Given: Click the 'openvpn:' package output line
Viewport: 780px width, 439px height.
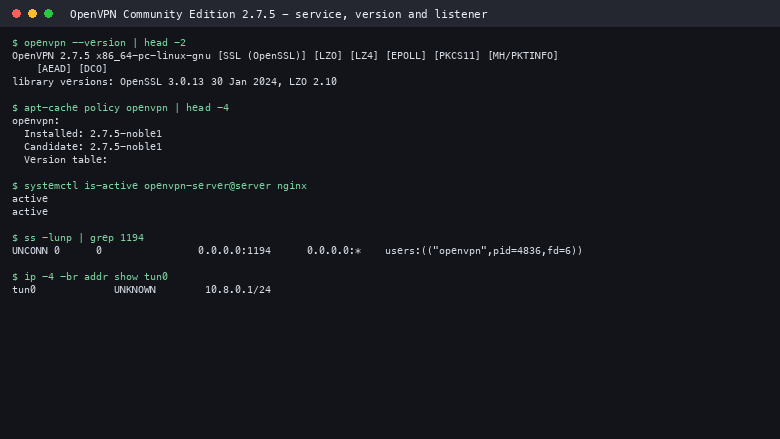Looking at the screenshot, I should pos(36,121).
